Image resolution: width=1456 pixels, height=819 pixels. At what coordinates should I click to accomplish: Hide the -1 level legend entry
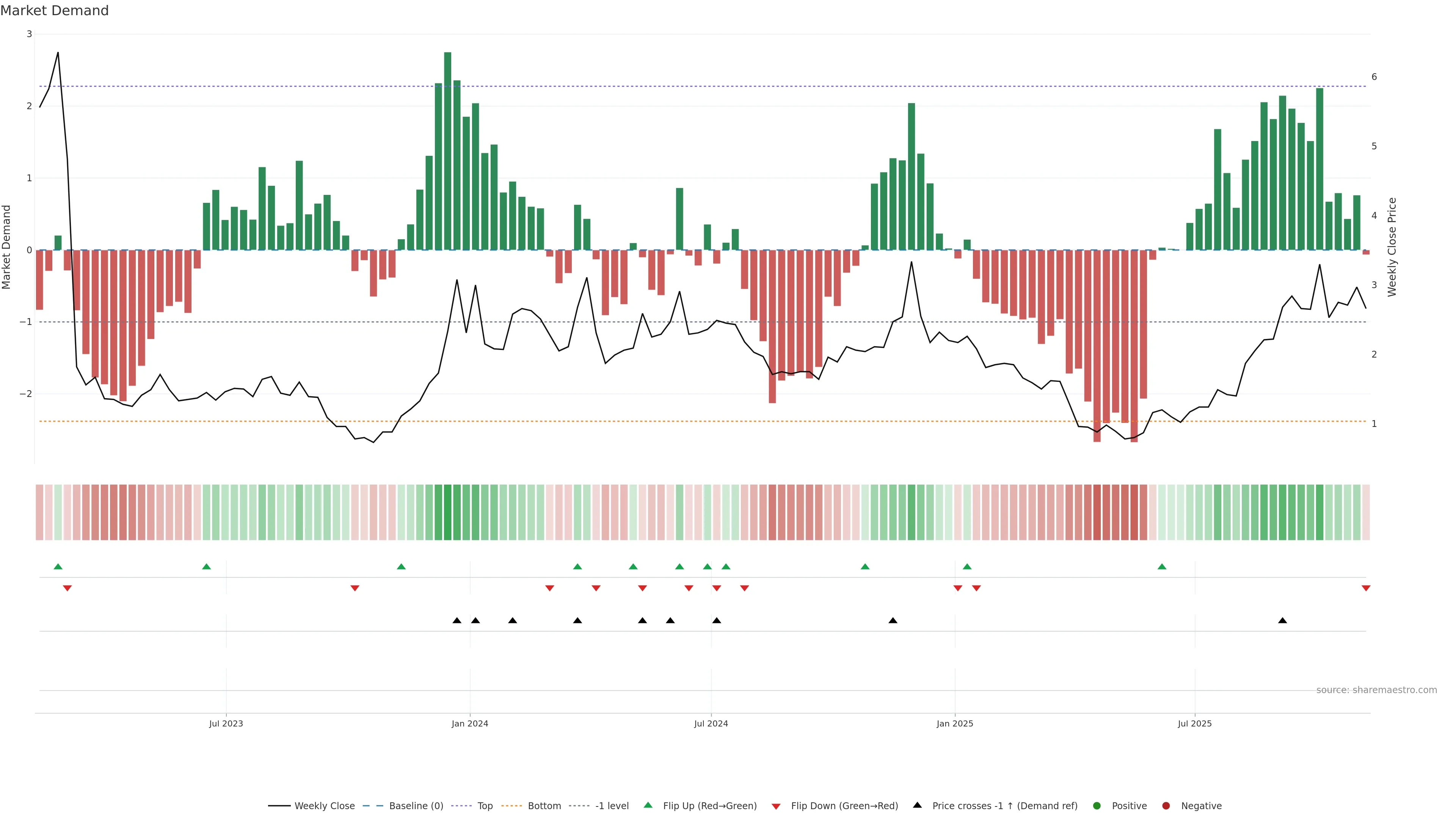pos(612,806)
